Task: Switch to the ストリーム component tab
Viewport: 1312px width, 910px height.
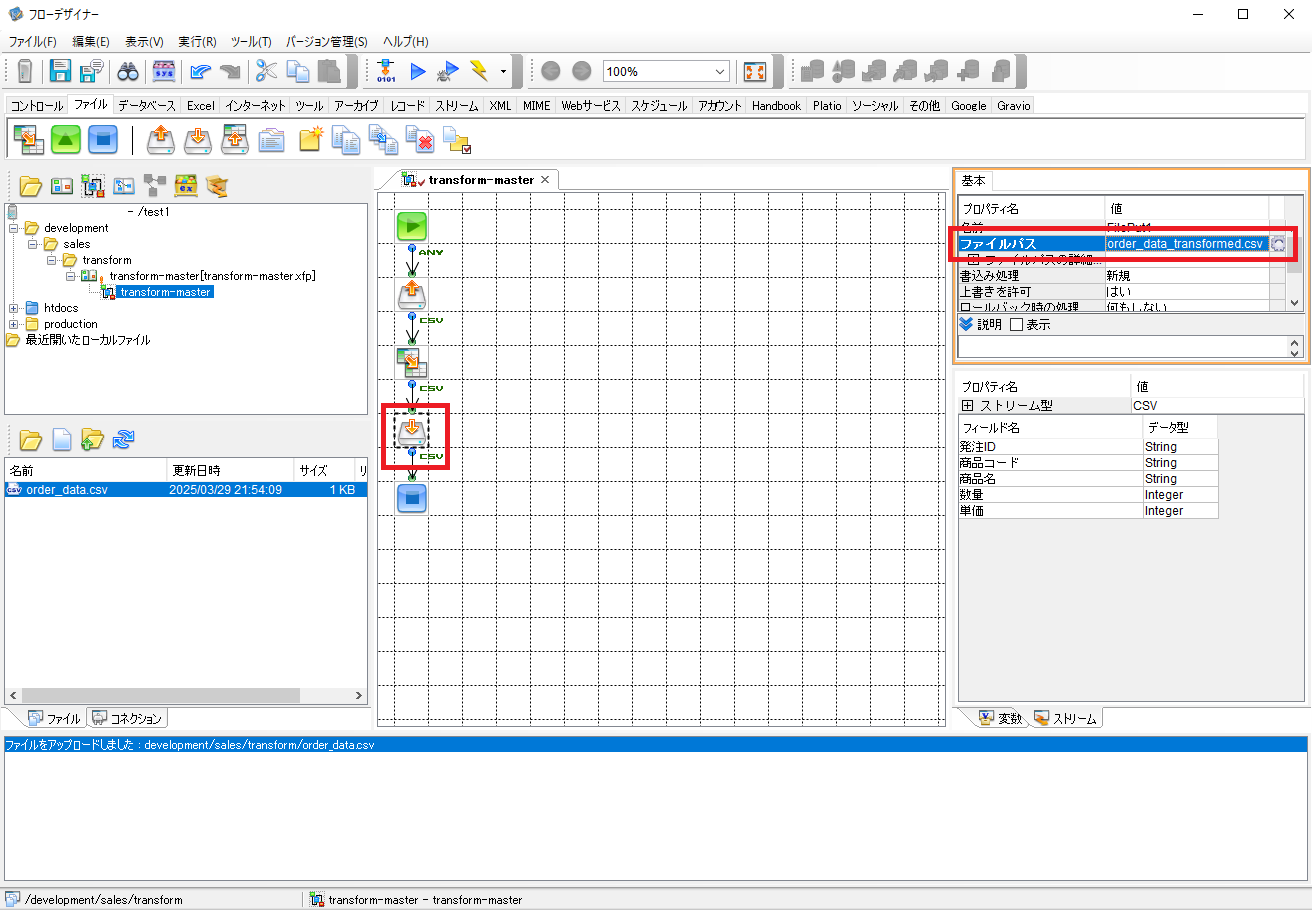Action: (456, 105)
